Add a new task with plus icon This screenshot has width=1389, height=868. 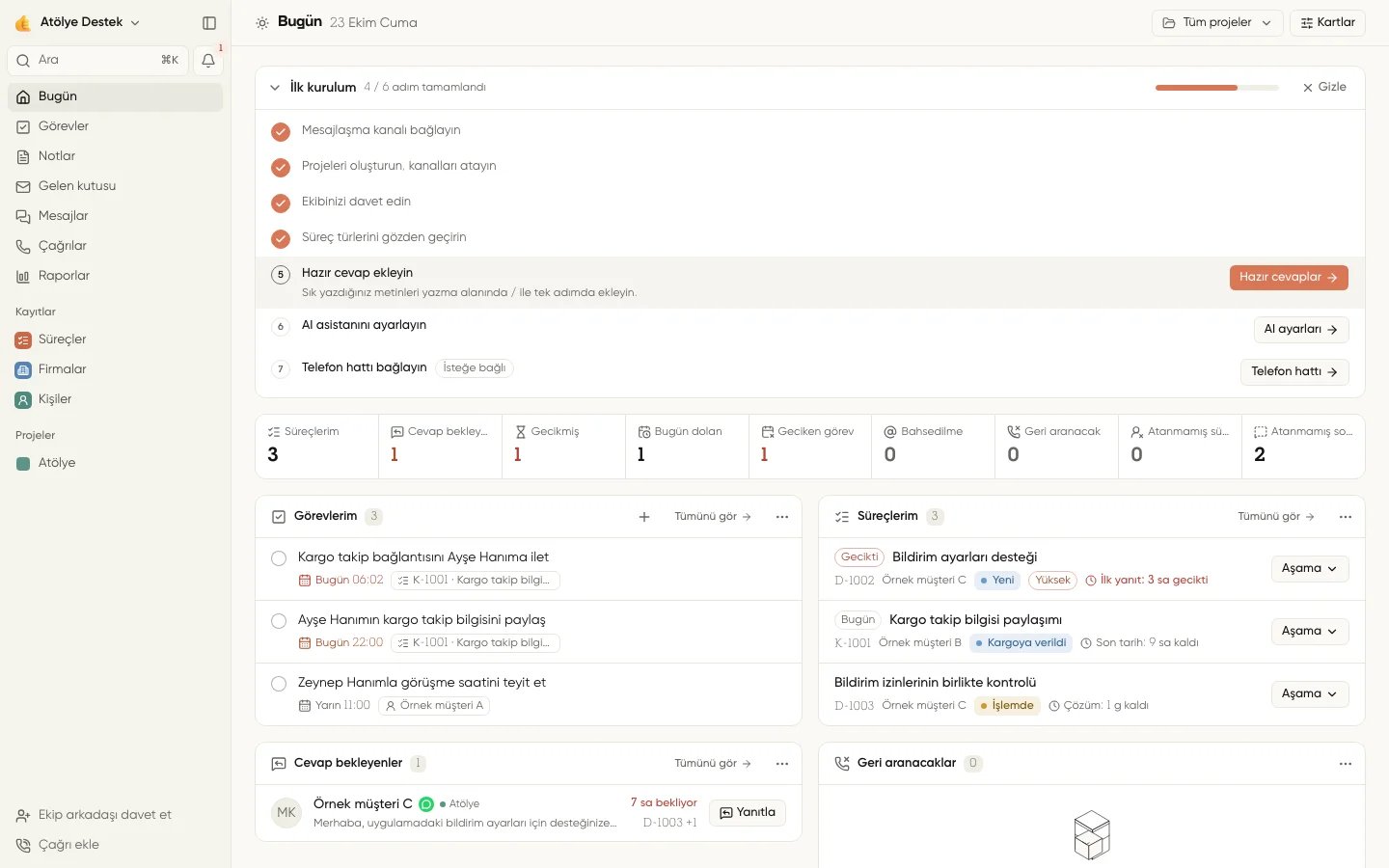pyautogui.click(x=644, y=517)
